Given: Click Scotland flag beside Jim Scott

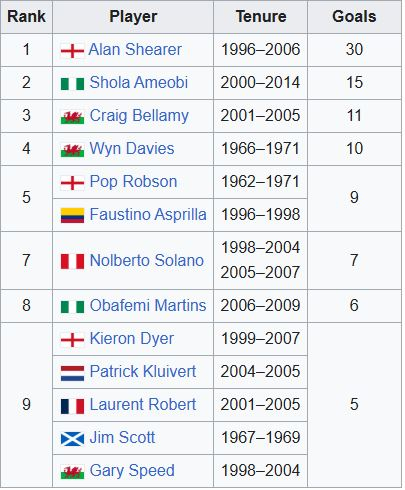Looking at the screenshot, I should [x=72, y=439].
